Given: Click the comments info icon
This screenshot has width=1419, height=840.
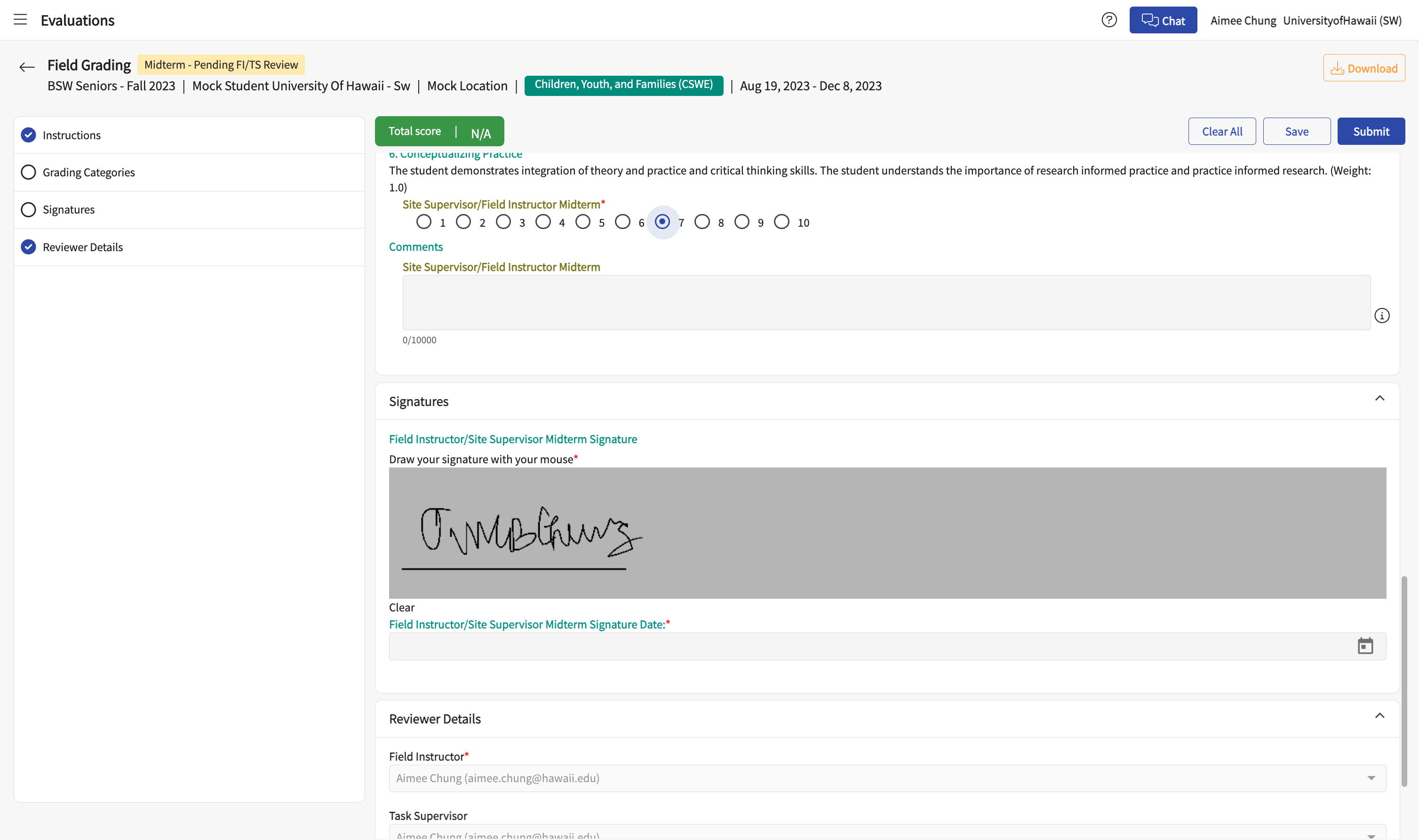Looking at the screenshot, I should (1382, 316).
